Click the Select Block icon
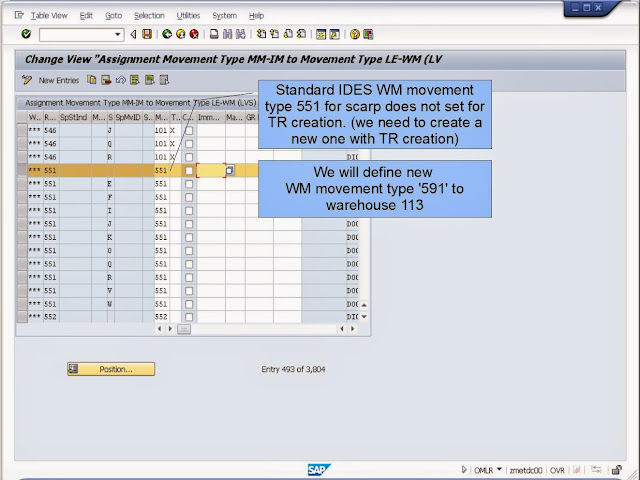The image size is (640, 480). (149, 80)
